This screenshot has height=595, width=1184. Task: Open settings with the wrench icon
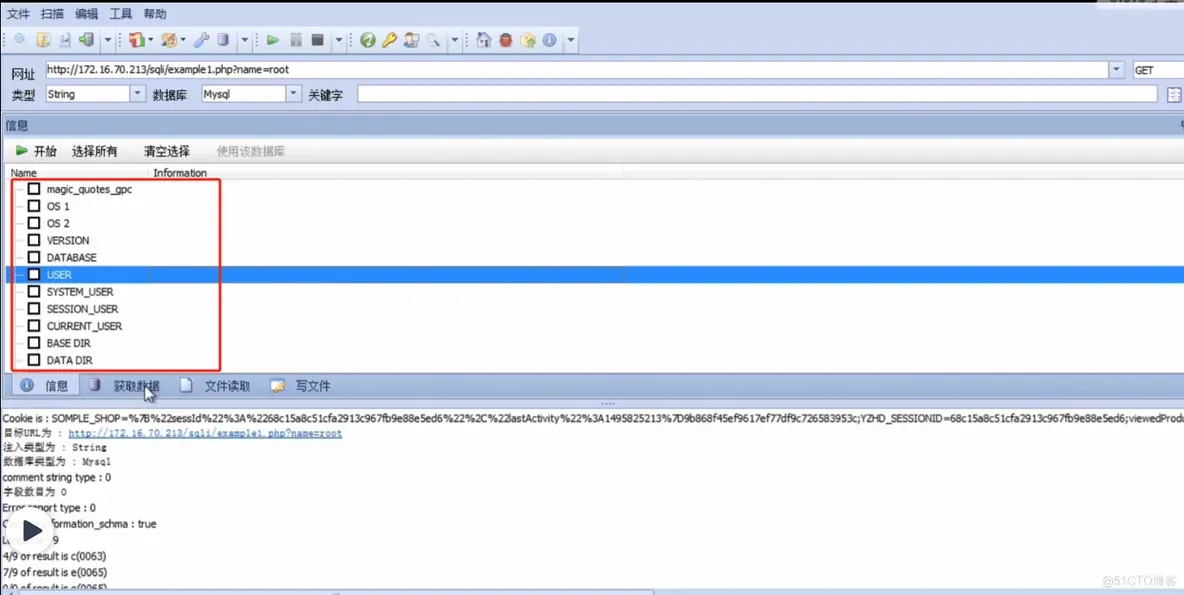point(201,40)
